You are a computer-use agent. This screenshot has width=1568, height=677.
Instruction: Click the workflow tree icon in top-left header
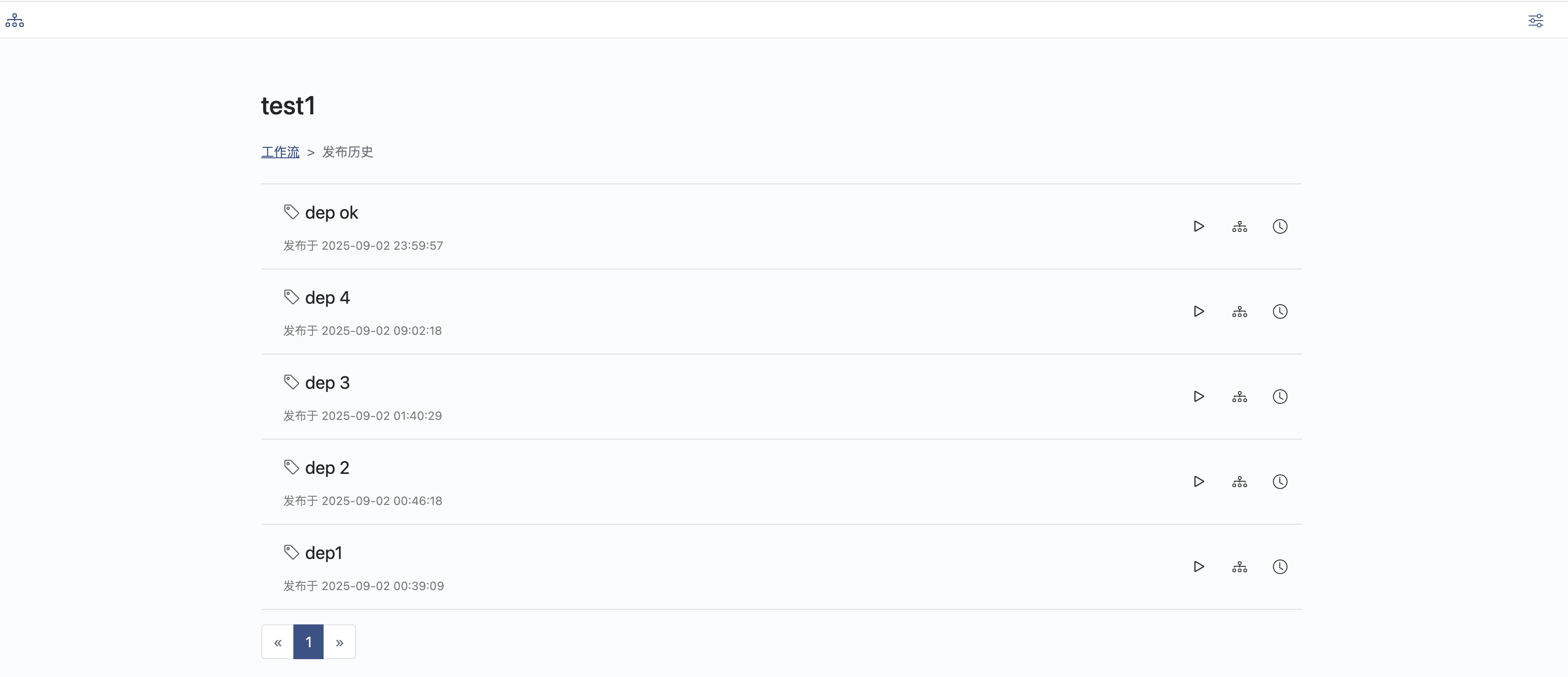15,21
